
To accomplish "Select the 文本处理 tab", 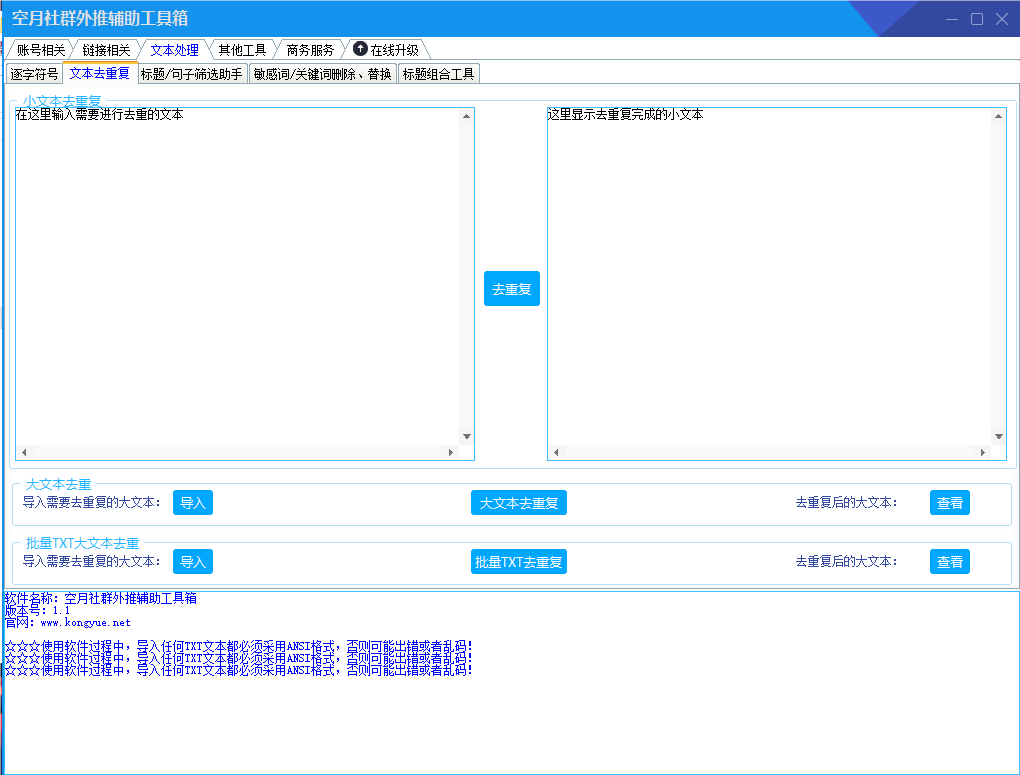I will click(174, 50).
